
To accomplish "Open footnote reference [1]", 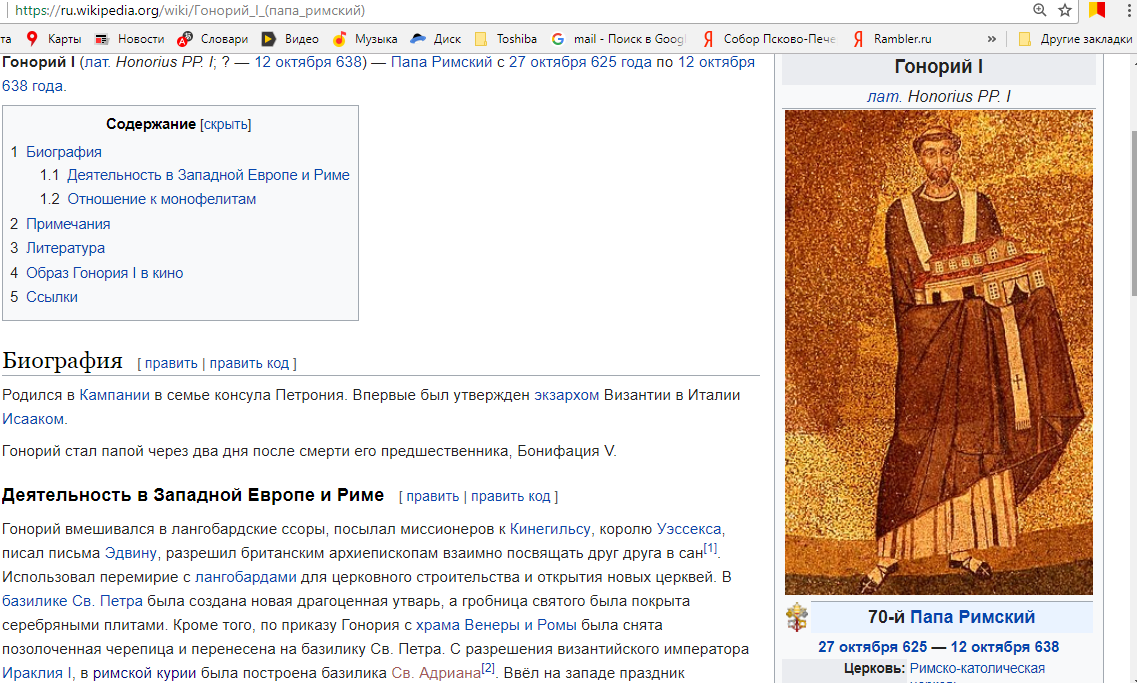I will point(710,548).
